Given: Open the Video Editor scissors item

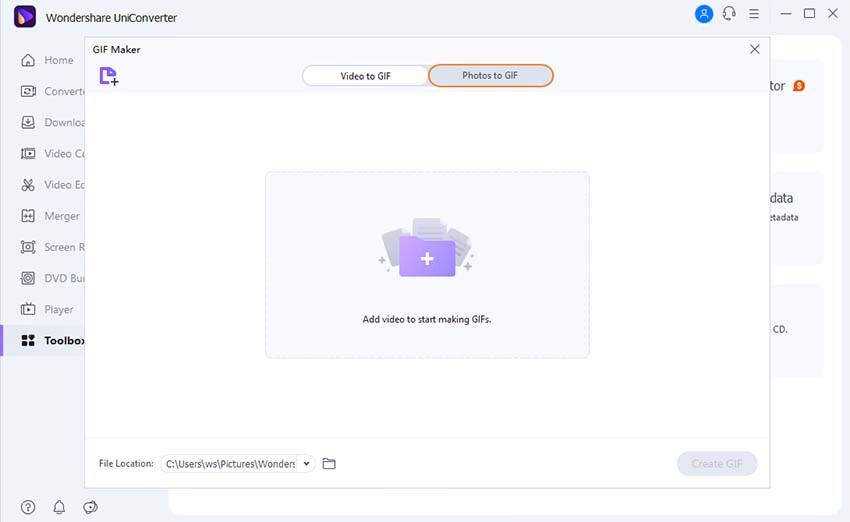Looking at the screenshot, I should coord(51,185).
